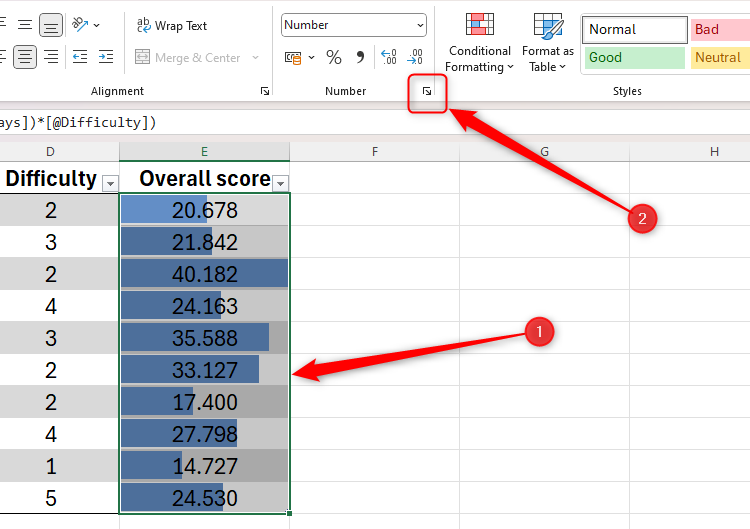Apply Comma Style number format
This screenshot has height=529, width=750.
pyautogui.click(x=360, y=58)
